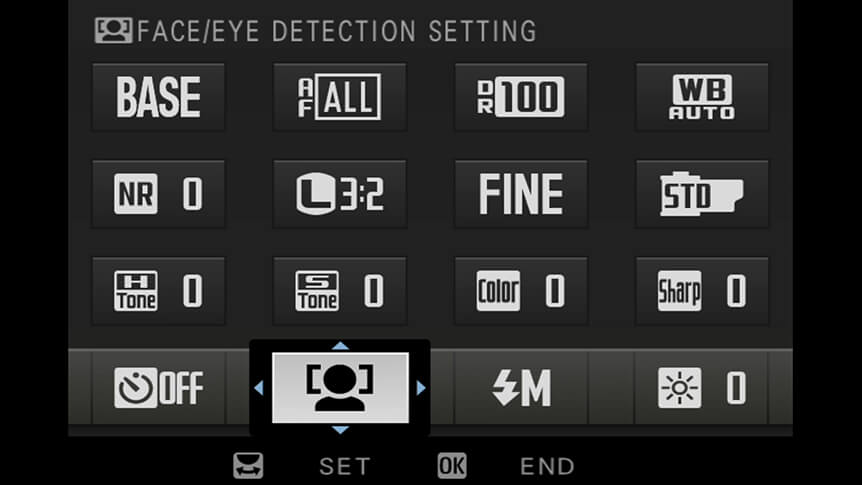Toggle the self-timer OFF tile
The width and height of the screenshot is (862, 485).
(x=158, y=388)
